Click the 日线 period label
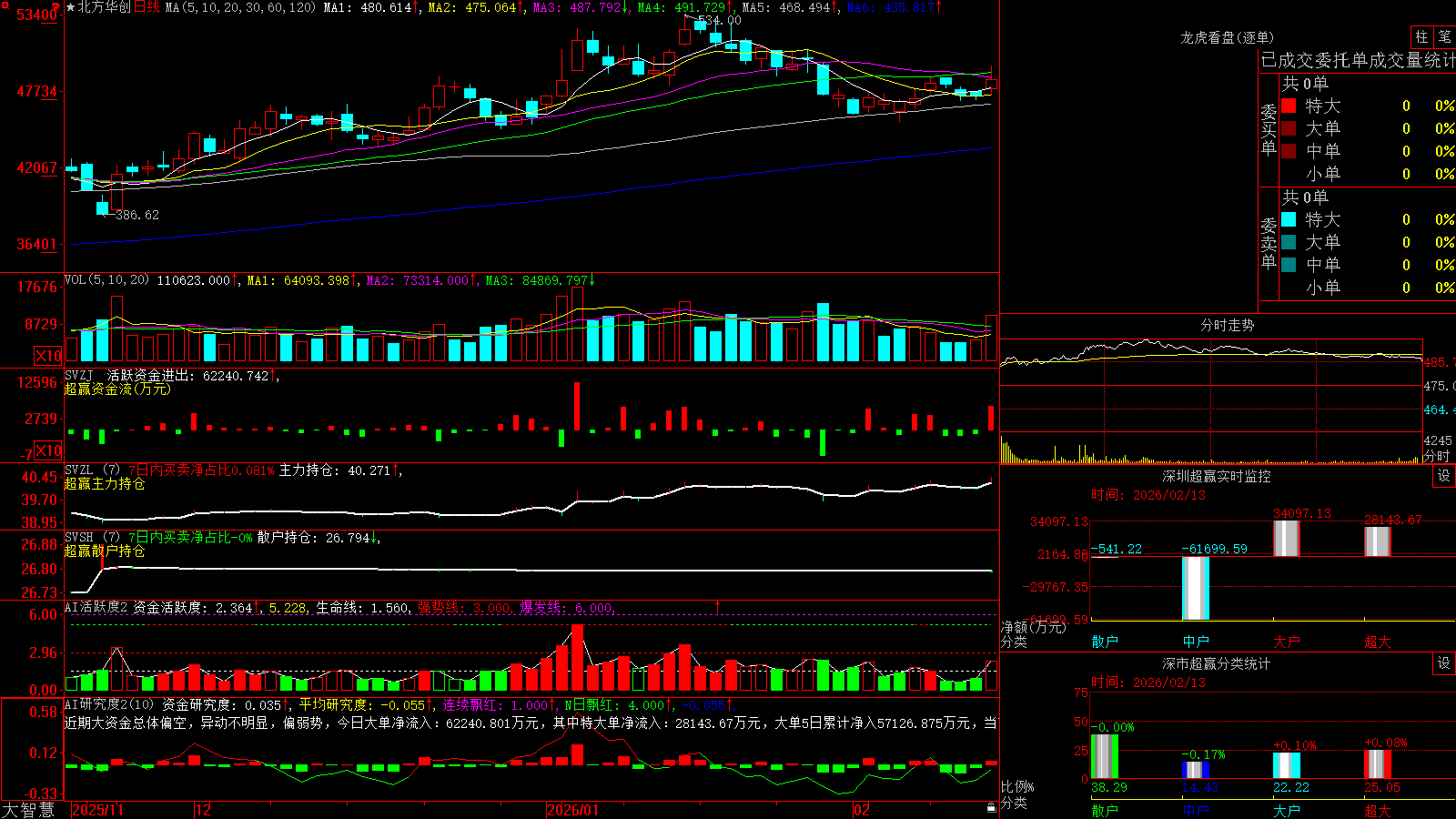 pos(147,7)
